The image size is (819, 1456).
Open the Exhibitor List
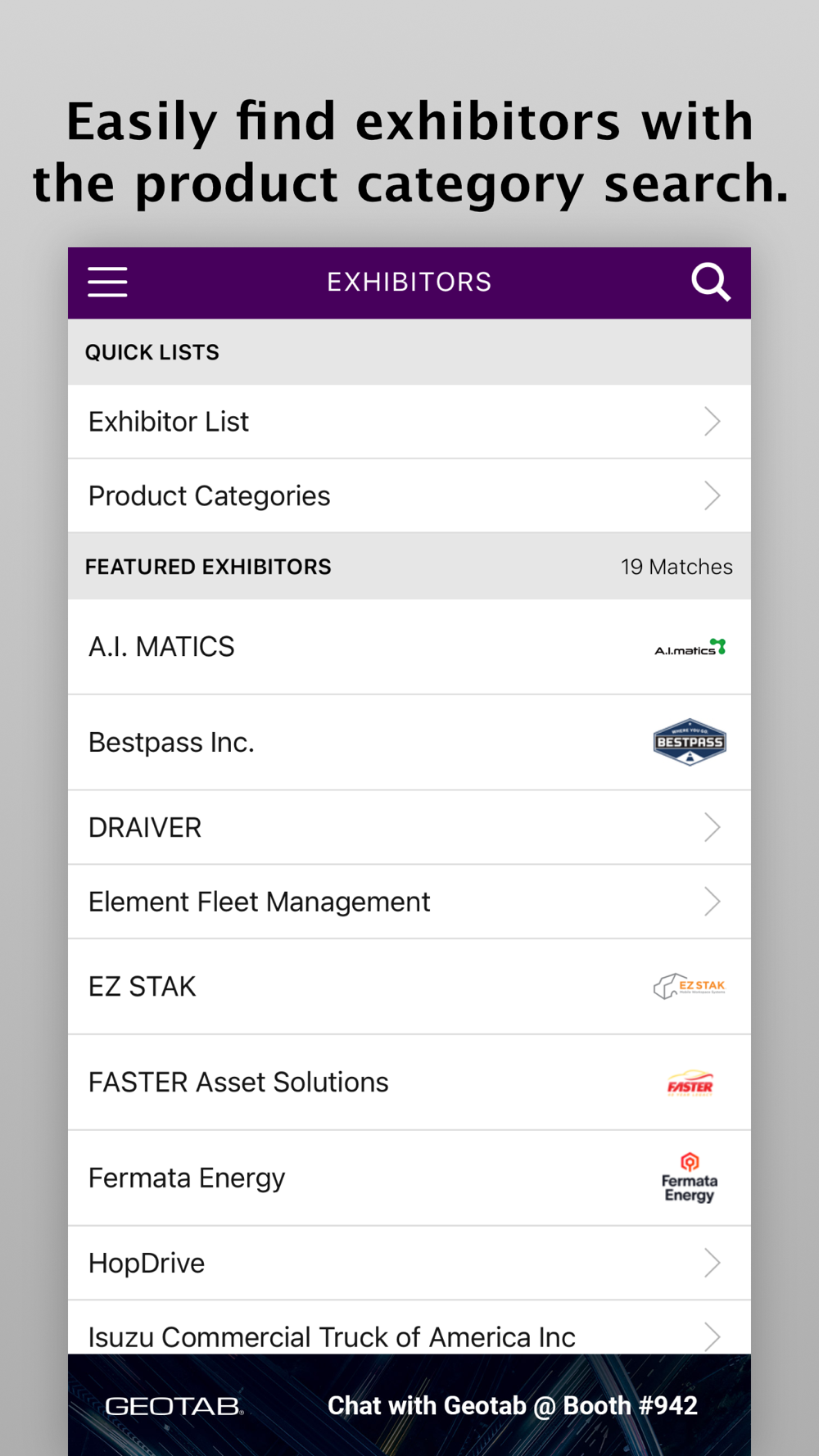point(409,422)
